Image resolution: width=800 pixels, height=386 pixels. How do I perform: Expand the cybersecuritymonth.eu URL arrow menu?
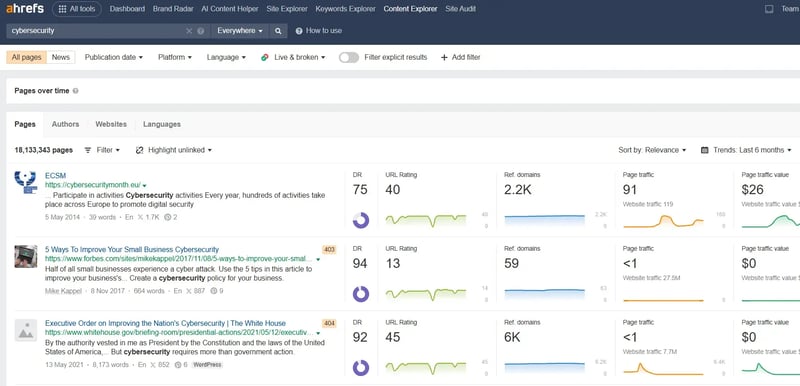pyautogui.click(x=145, y=186)
